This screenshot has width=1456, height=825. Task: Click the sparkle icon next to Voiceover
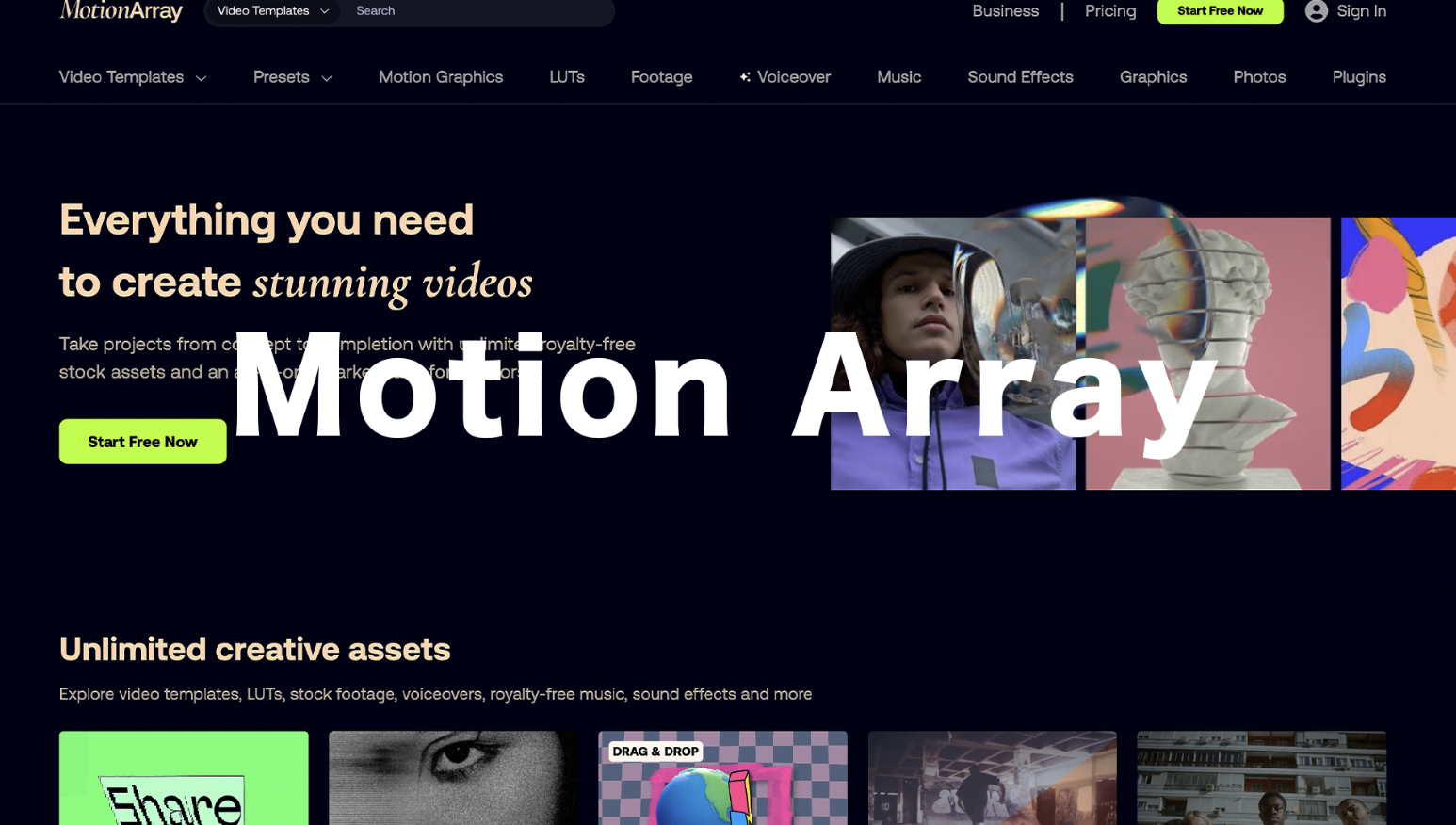coord(745,77)
